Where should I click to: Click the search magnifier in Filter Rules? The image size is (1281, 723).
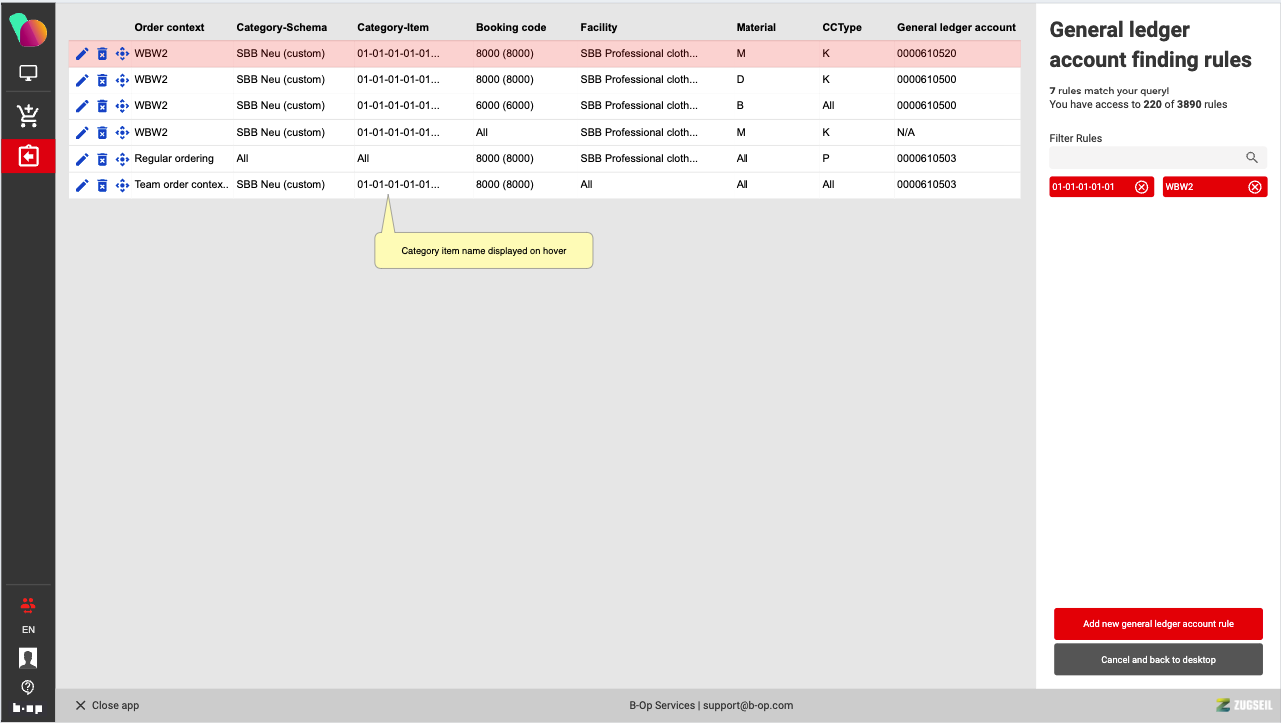(1251, 157)
